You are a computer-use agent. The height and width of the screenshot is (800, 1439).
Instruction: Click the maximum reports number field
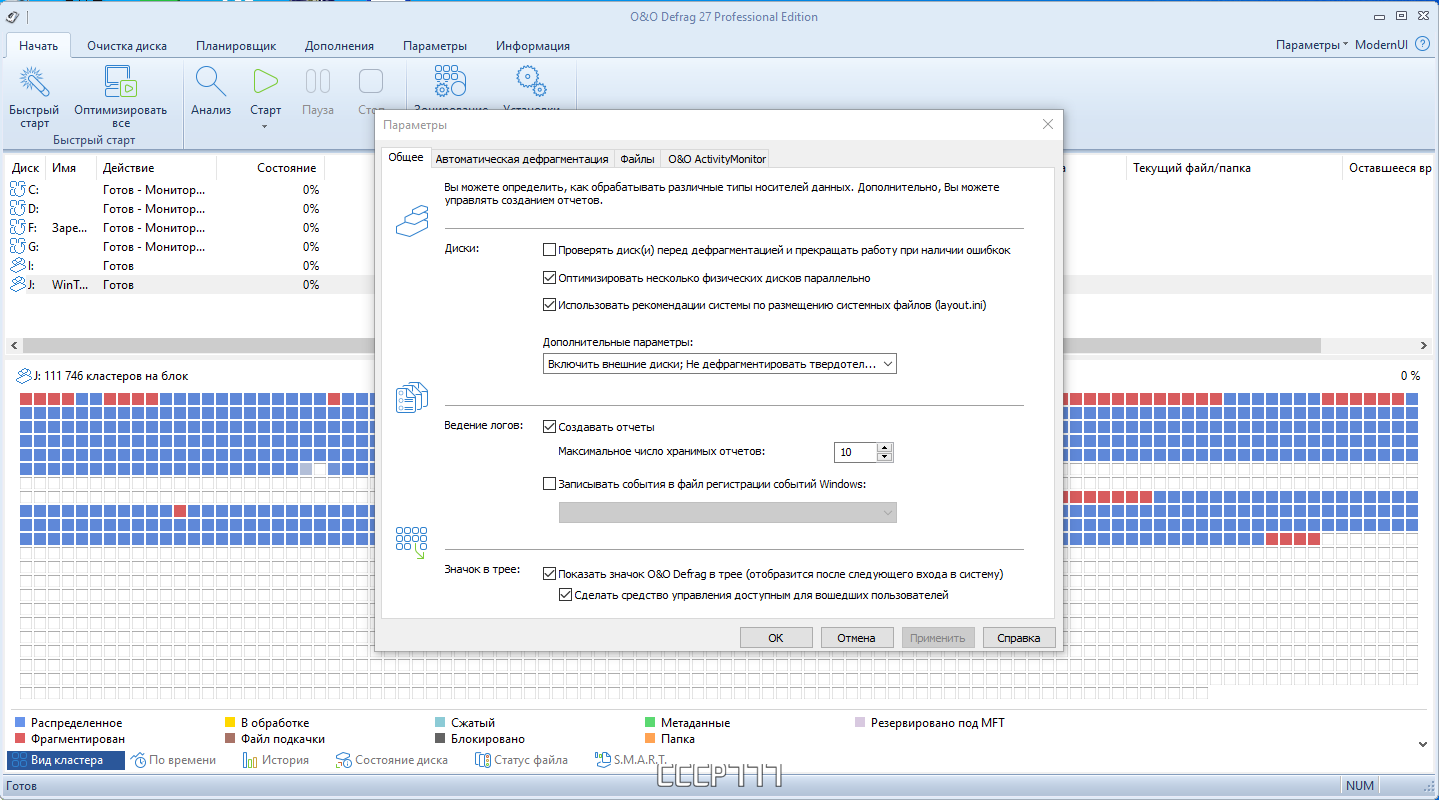tap(855, 453)
